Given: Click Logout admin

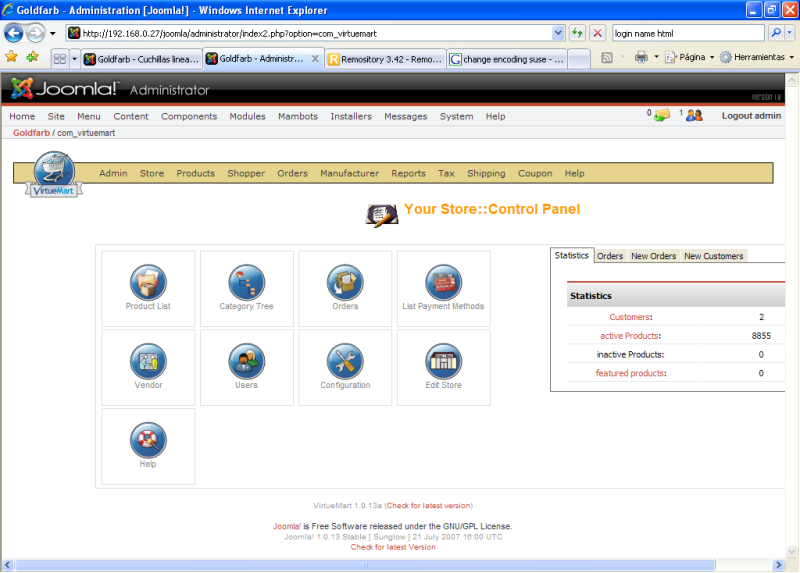Looking at the screenshot, I should [x=751, y=116].
